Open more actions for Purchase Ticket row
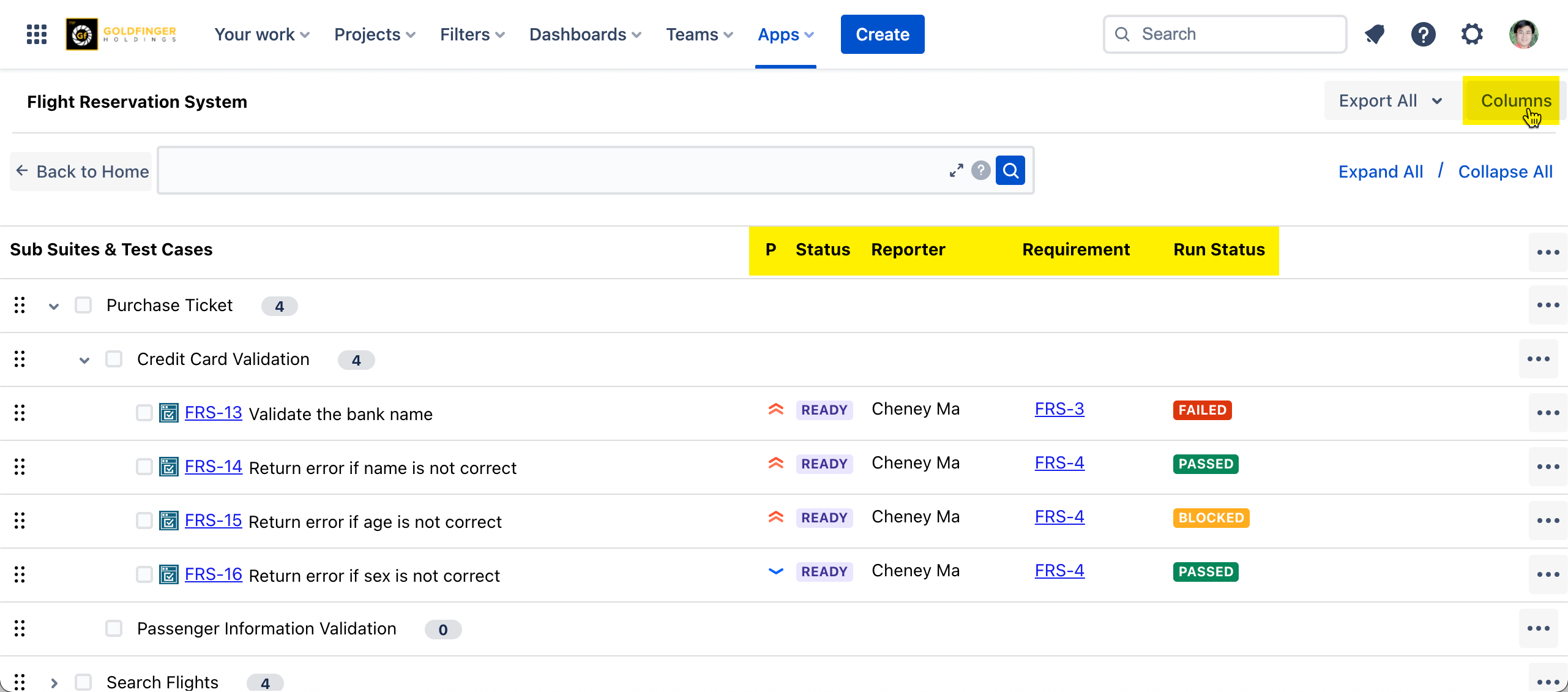The width and height of the screenshot is (1568, 692). (1548, 305)
